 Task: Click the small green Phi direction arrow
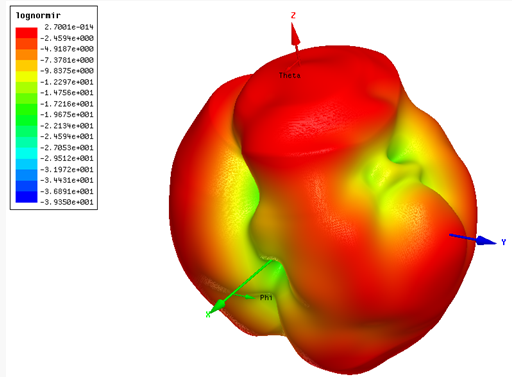(246, 296)
